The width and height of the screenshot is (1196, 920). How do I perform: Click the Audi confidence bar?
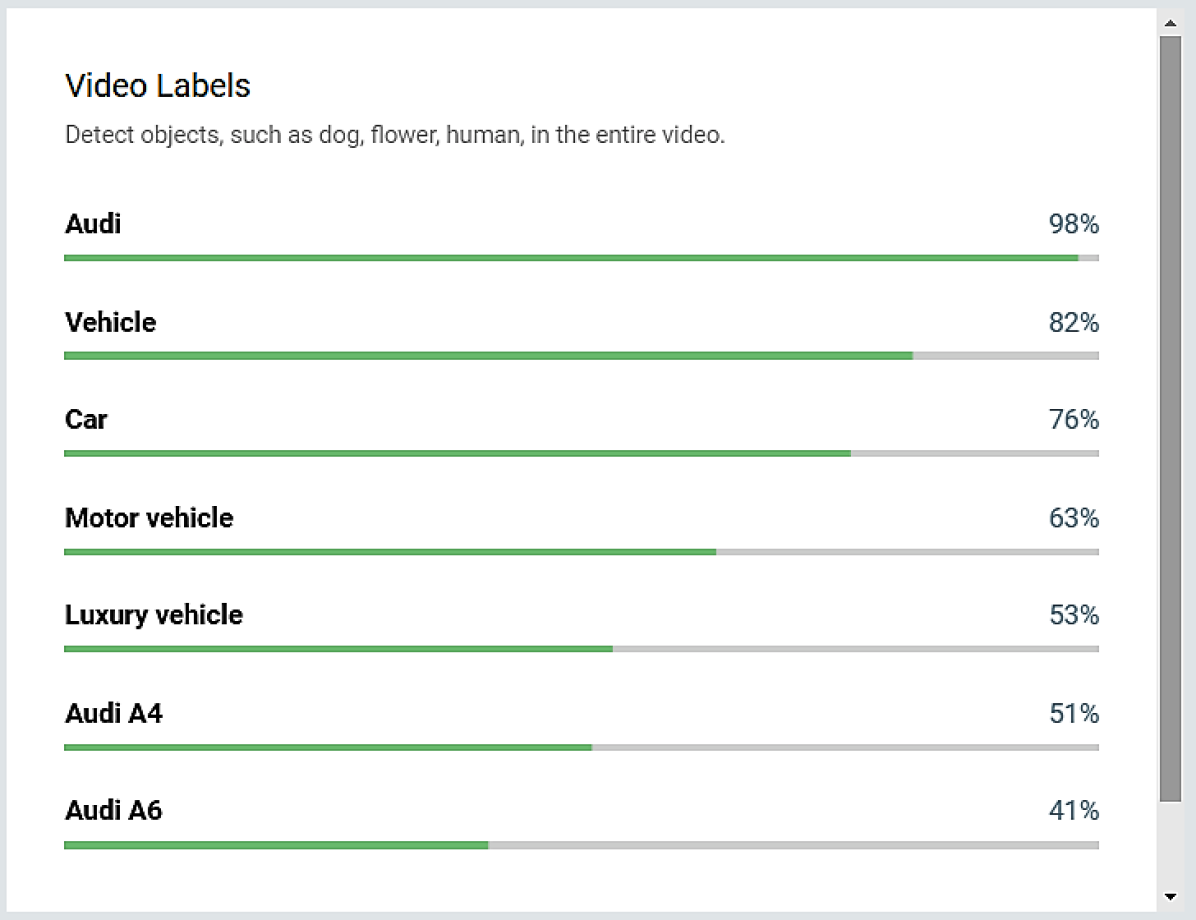click(x=580, y=258)
